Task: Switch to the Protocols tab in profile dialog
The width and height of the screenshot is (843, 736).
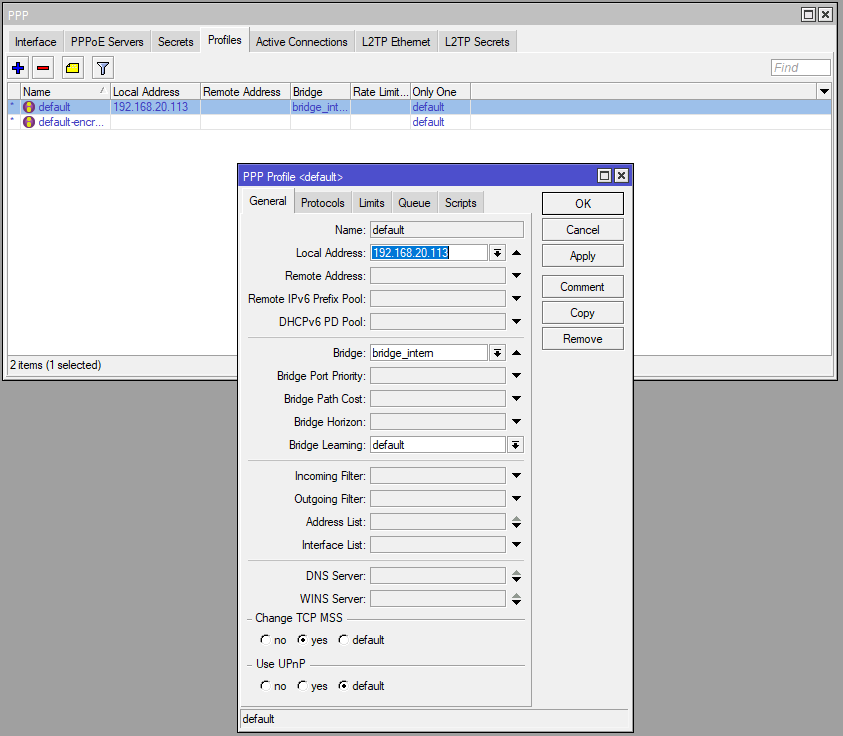Action: click(323, 203)
